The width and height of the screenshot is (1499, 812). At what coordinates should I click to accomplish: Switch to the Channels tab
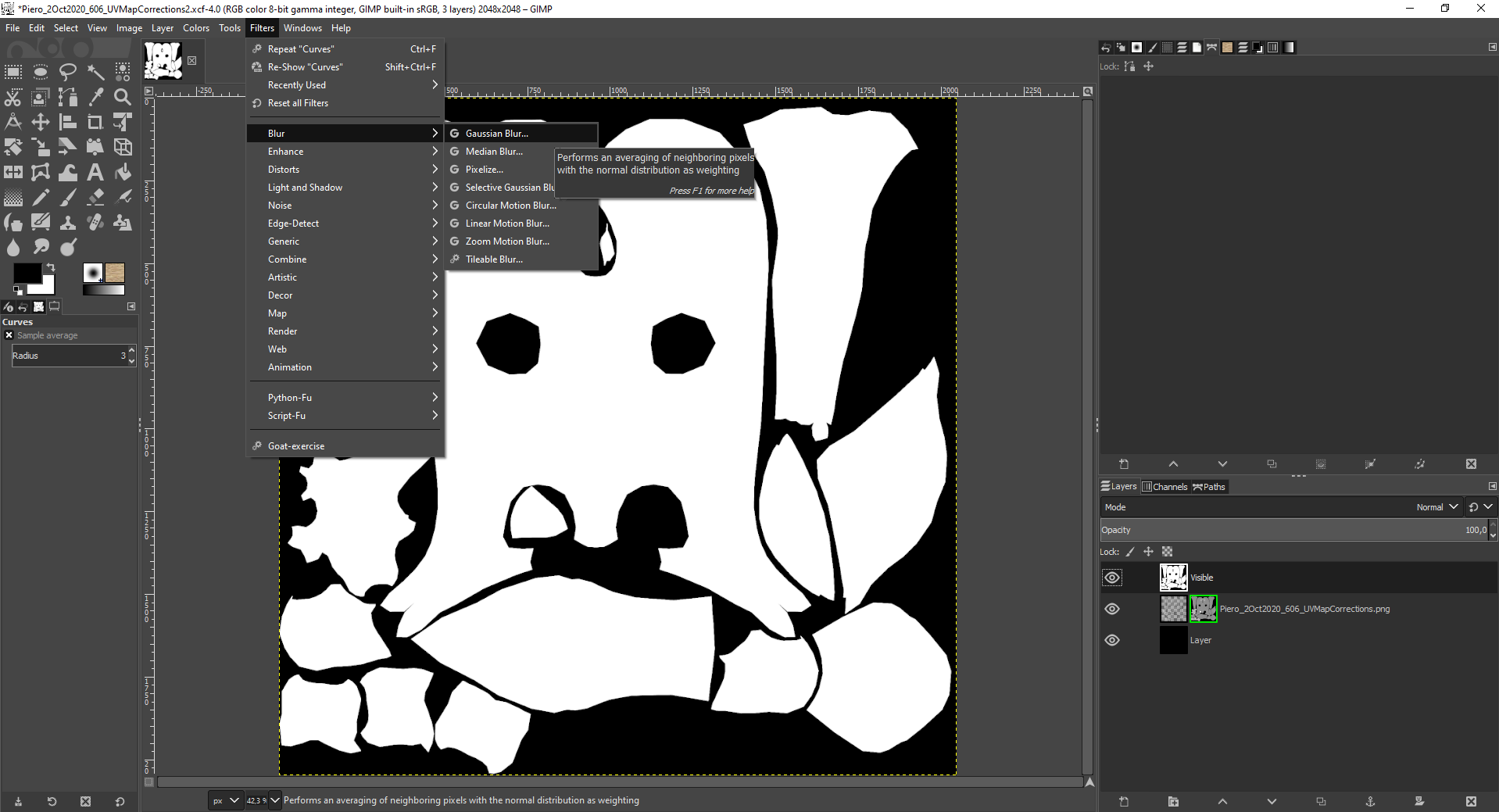1164,487
